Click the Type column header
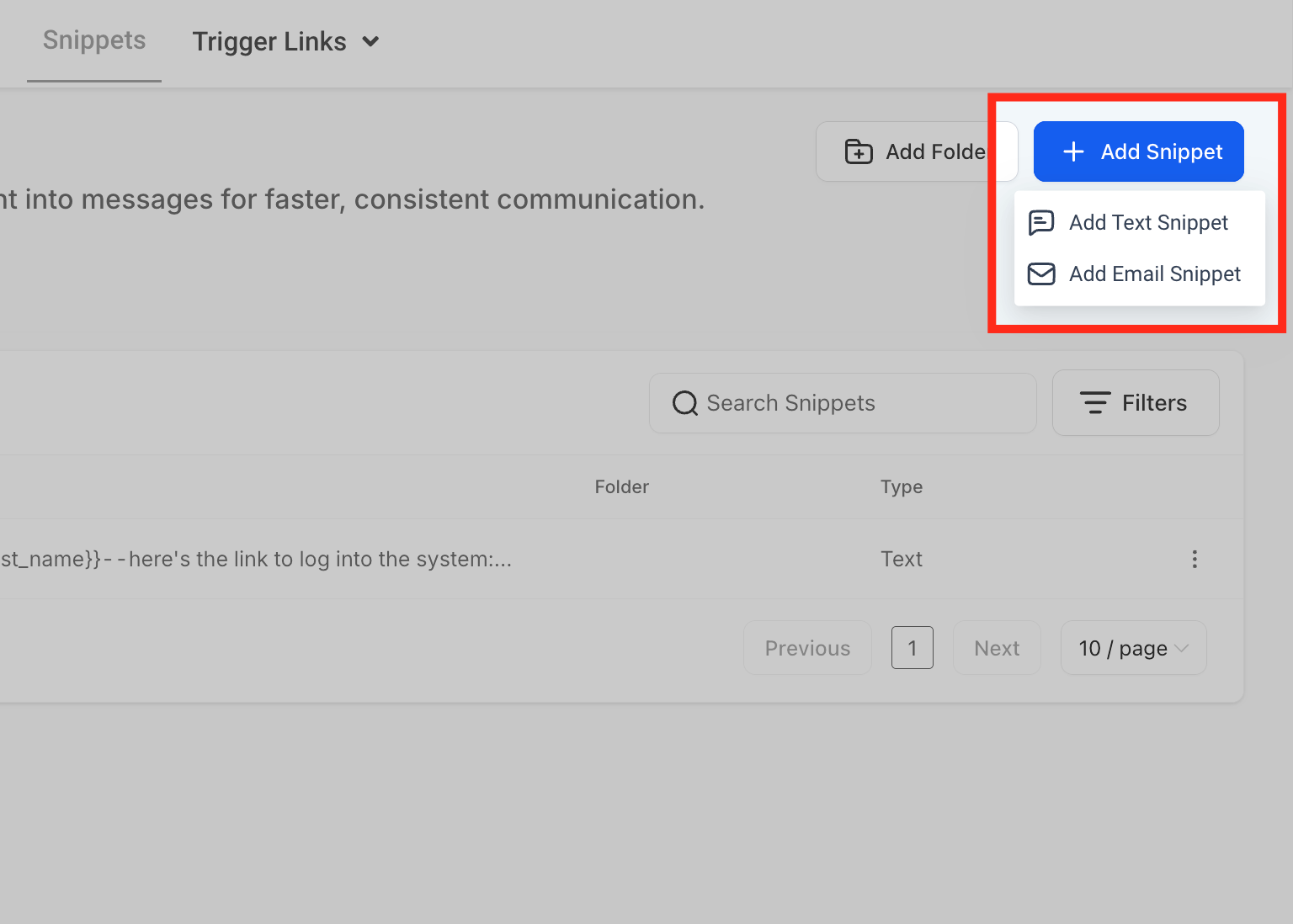The width and height of the screenshot is (1293, 924). tap(902, 487)
